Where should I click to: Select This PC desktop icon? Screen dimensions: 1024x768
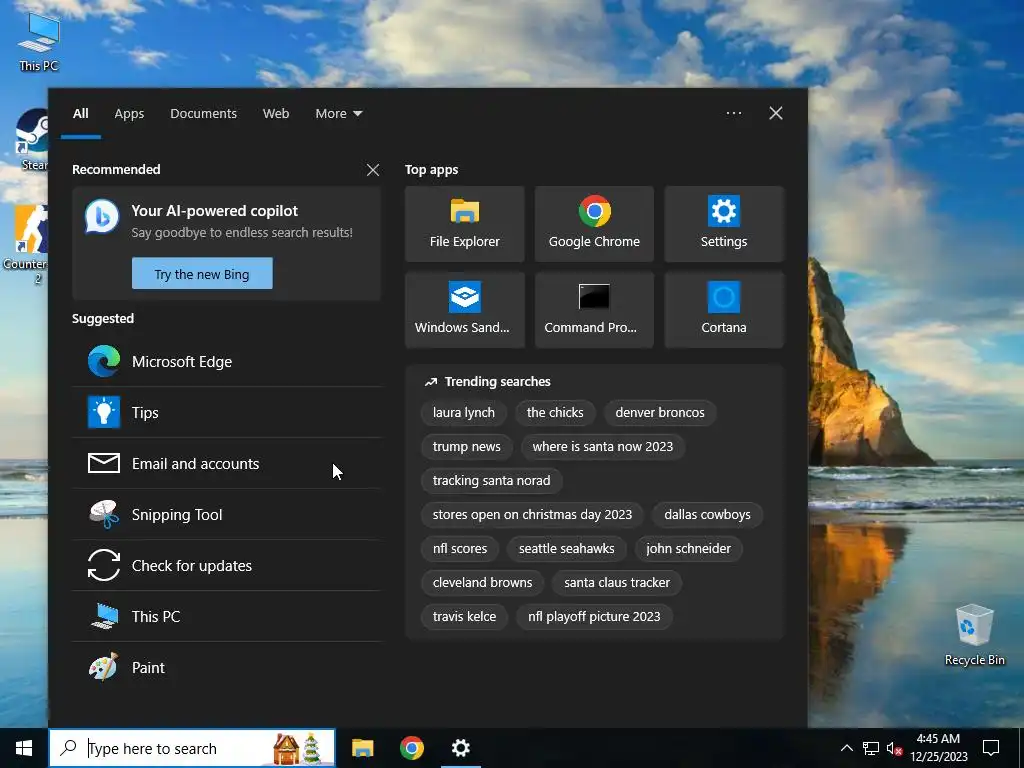pyautogui.click(x=39, y=41)
